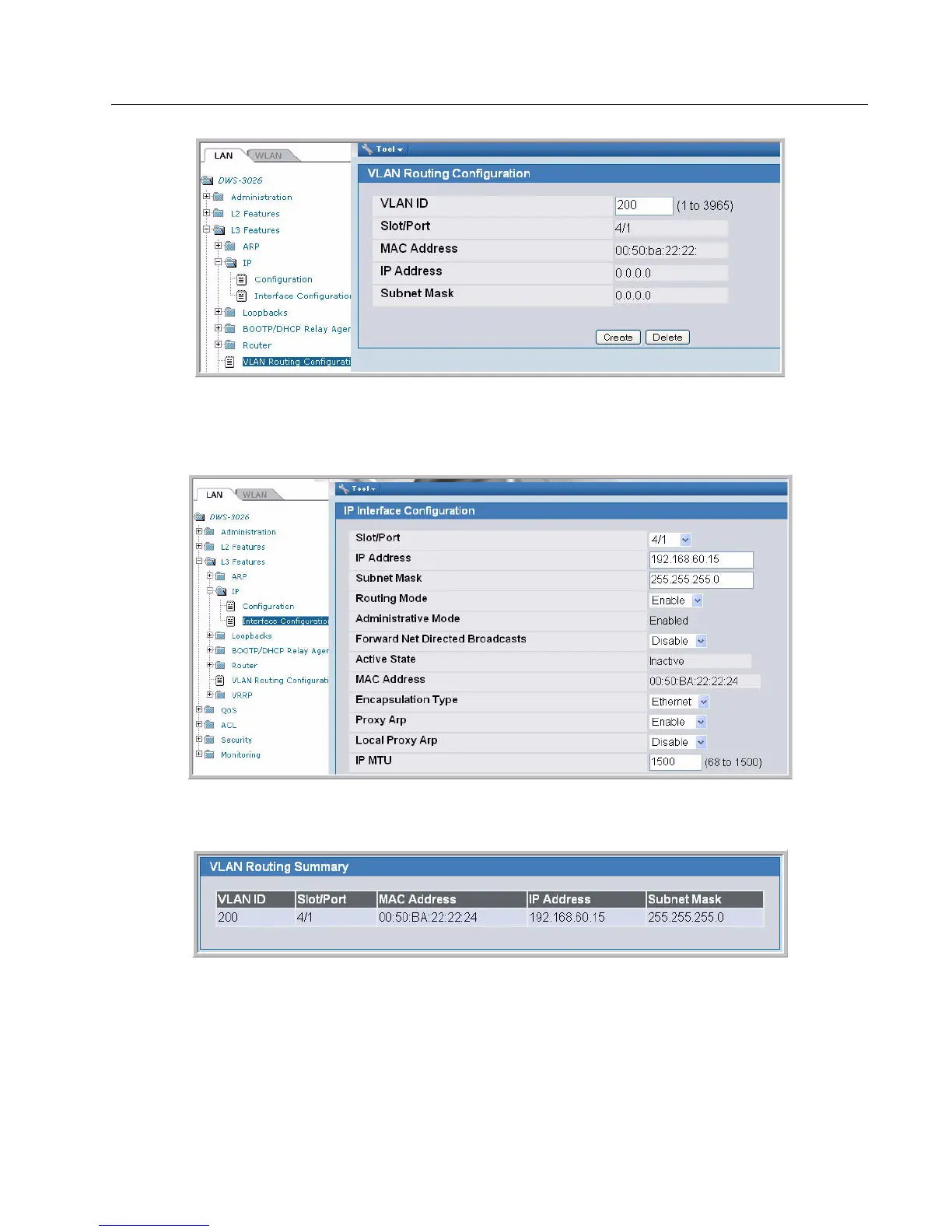Image resolution: width=952 pixels, height=1232 pixels.
Task: Click the VLAN ID input field showing 200
Action: [x=644, y=205]
